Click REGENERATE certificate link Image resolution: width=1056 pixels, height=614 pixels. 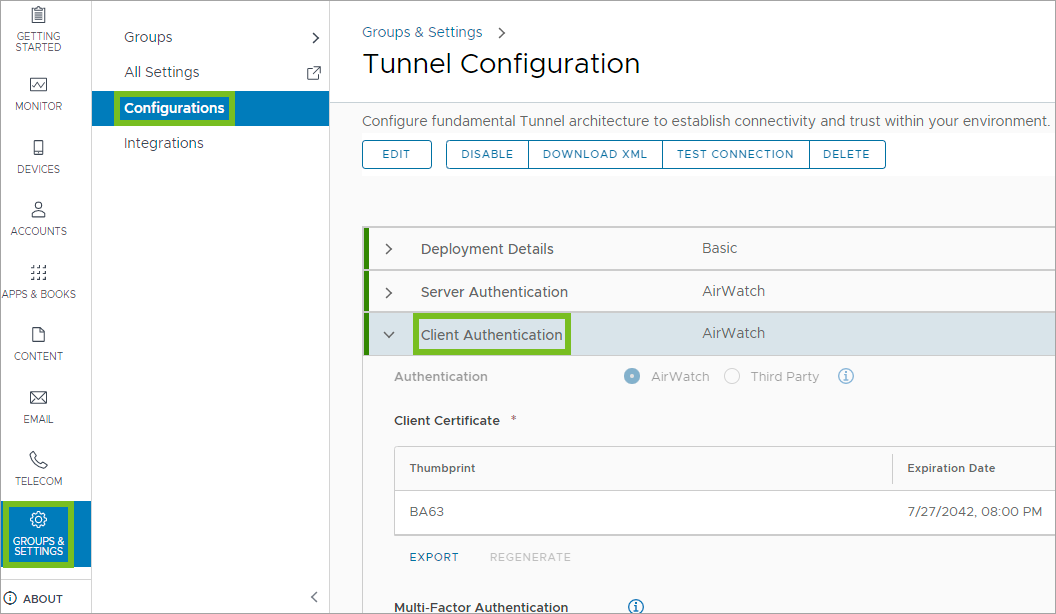[530, 557]
